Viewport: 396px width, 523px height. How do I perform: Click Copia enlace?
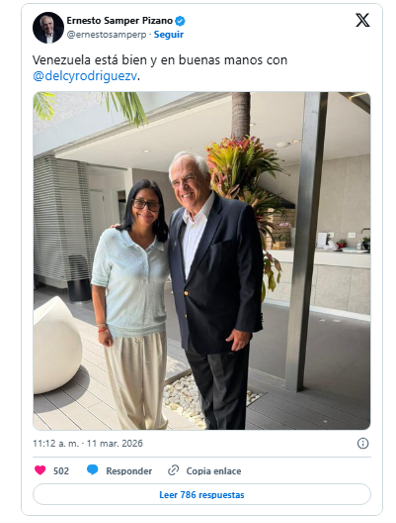(x=214, y=471)
